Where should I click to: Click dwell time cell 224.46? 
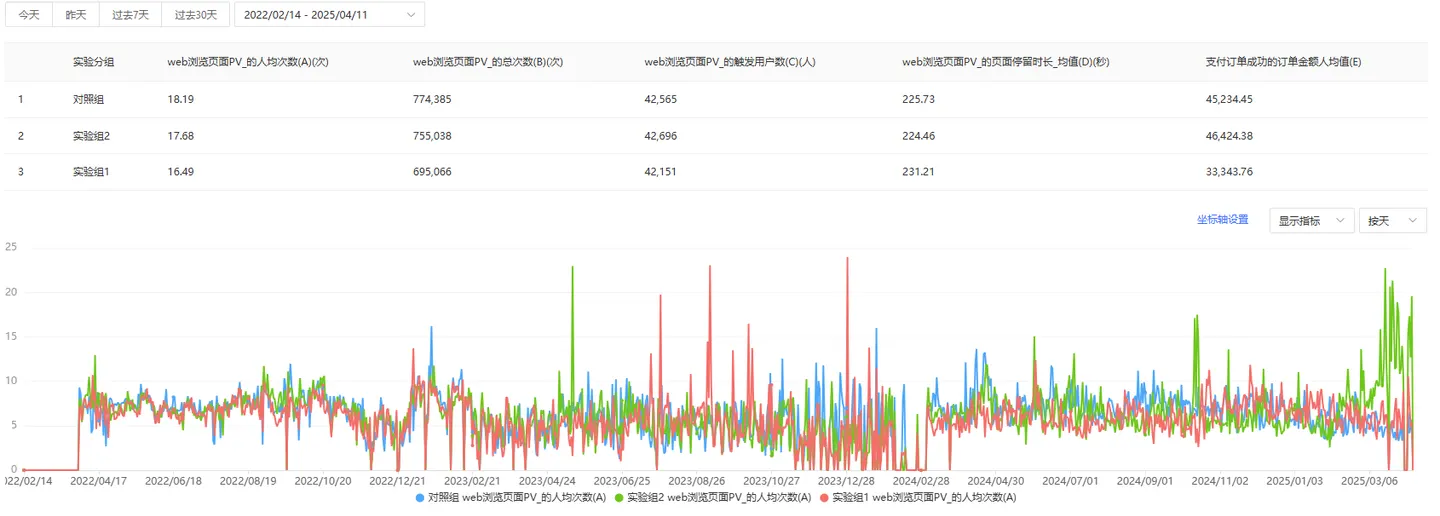coord(919,136)
